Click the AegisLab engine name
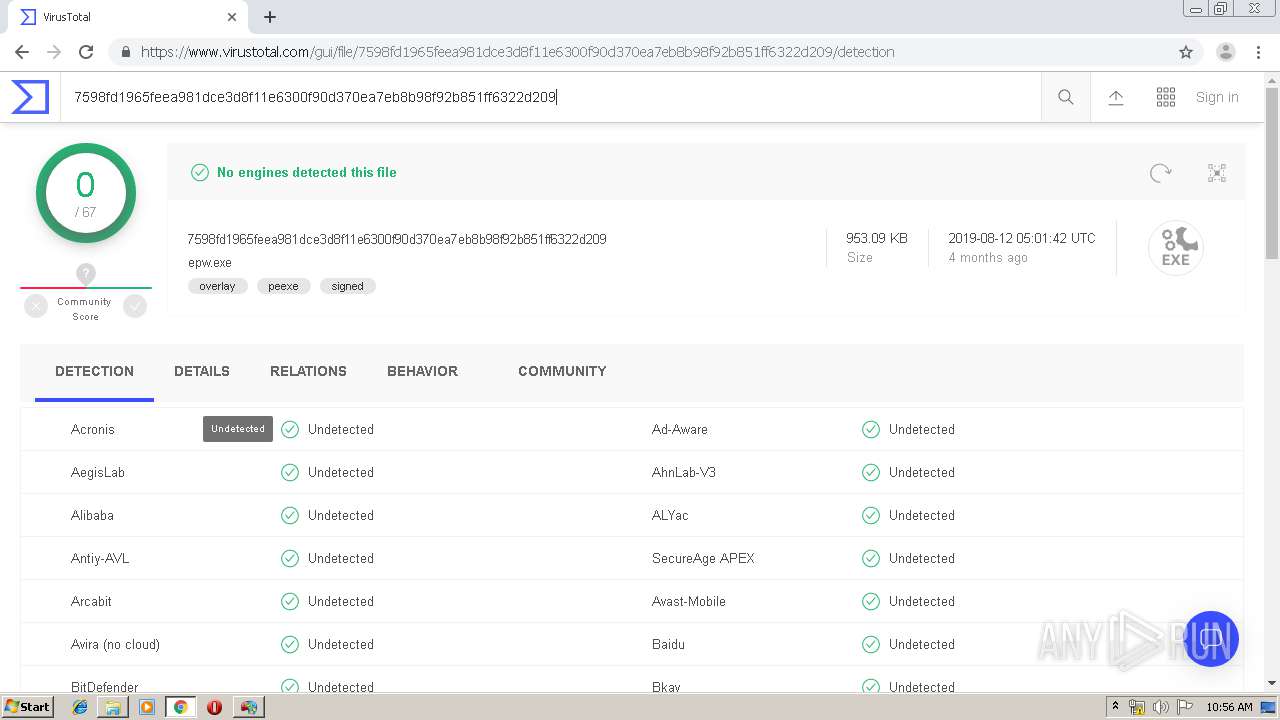This screenshot has height=720, width=1280. [x=97, y=472]
